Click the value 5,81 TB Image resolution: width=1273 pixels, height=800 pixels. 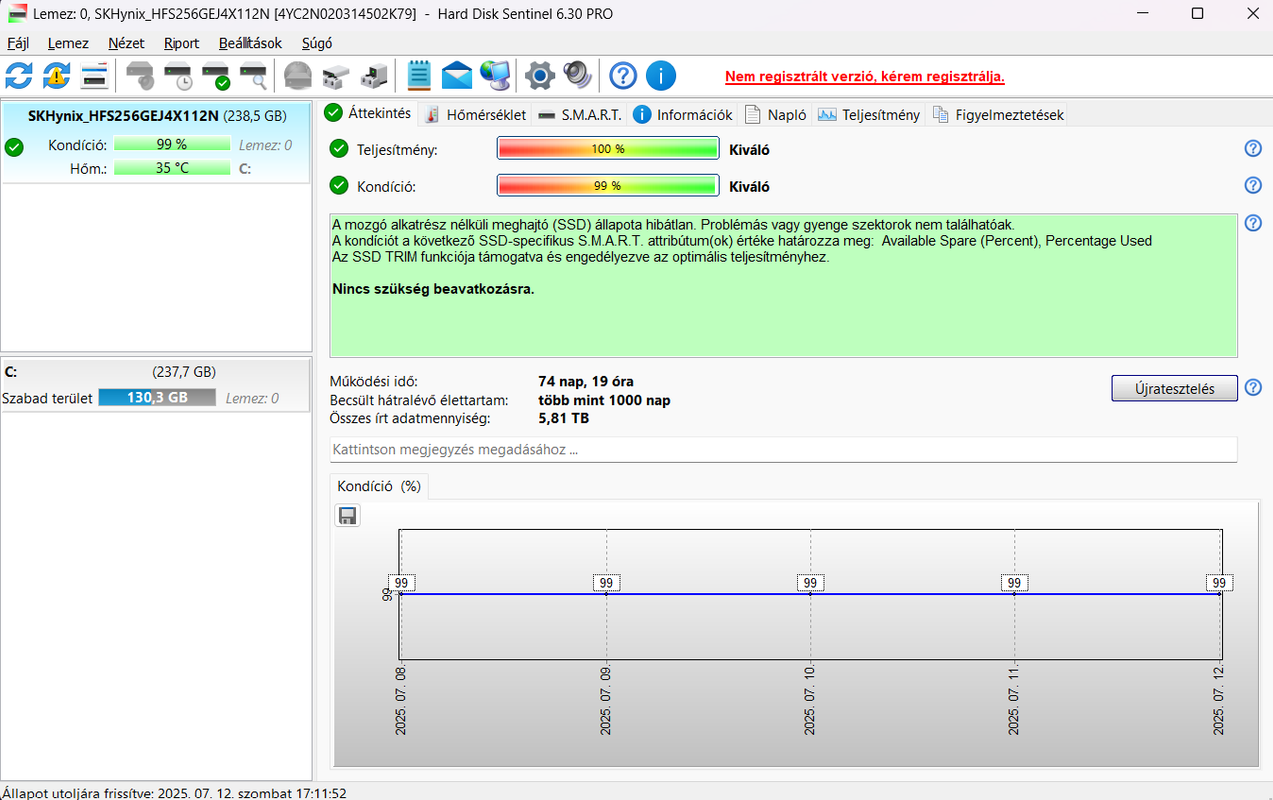tap(564, 418)
